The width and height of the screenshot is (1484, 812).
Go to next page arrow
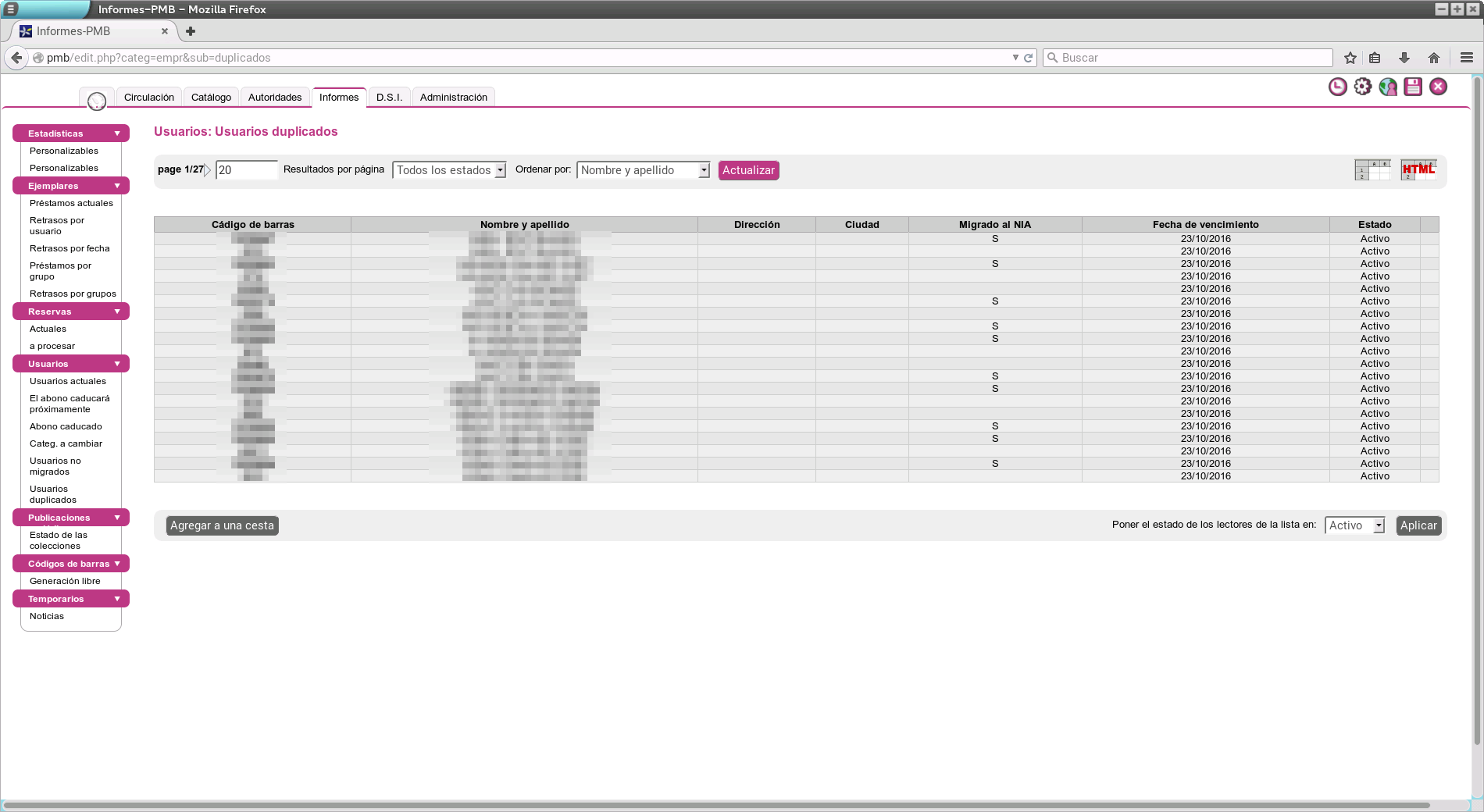click(x=208, y=170)
